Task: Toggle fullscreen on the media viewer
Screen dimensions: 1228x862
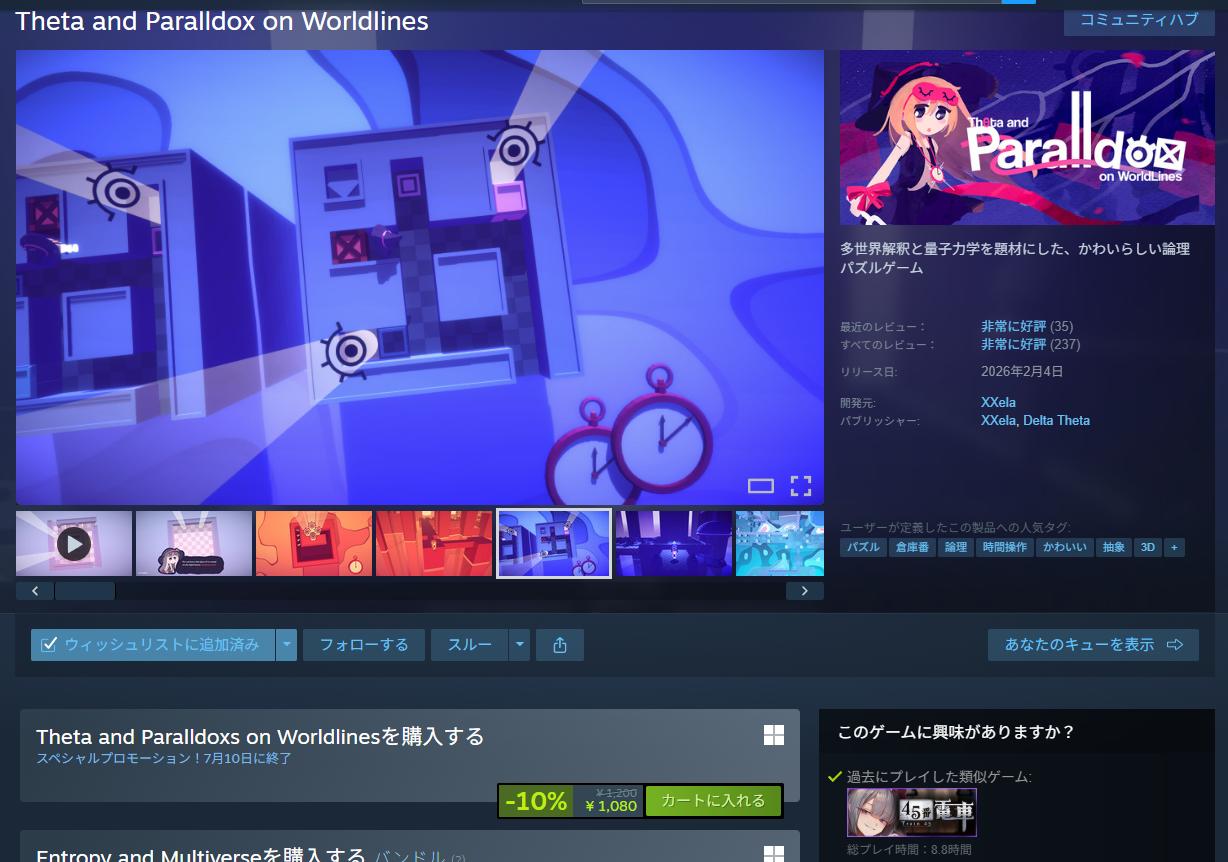Action: click(801, 486)
